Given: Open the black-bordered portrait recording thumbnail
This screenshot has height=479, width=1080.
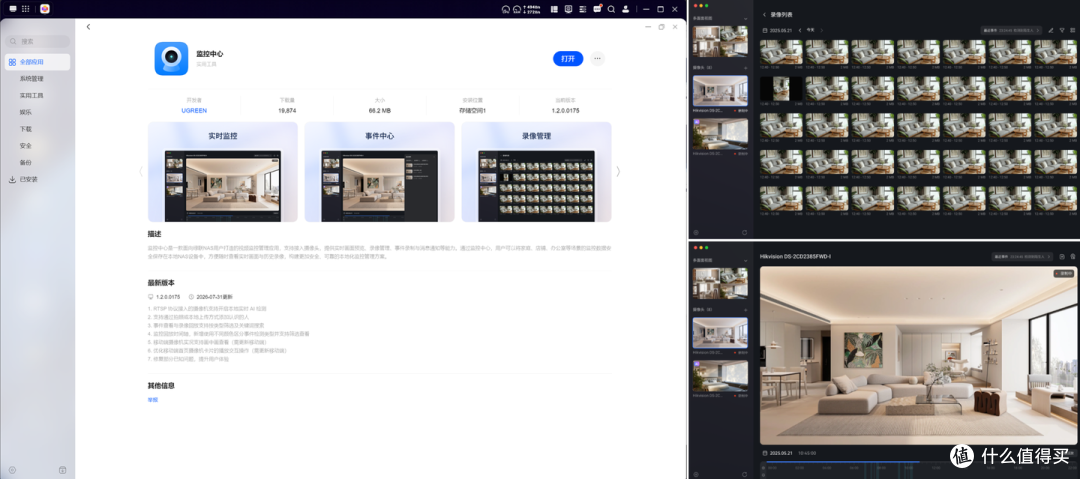Looking at the screenshot, I should pos(781,89).
